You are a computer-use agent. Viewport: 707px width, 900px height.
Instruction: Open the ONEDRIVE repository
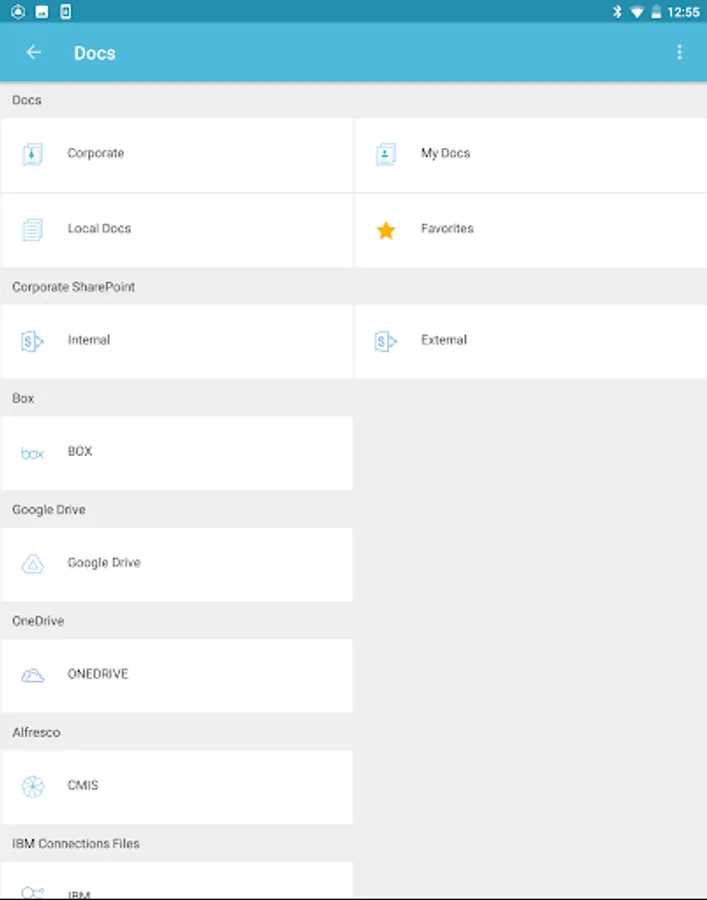point(177,676)
